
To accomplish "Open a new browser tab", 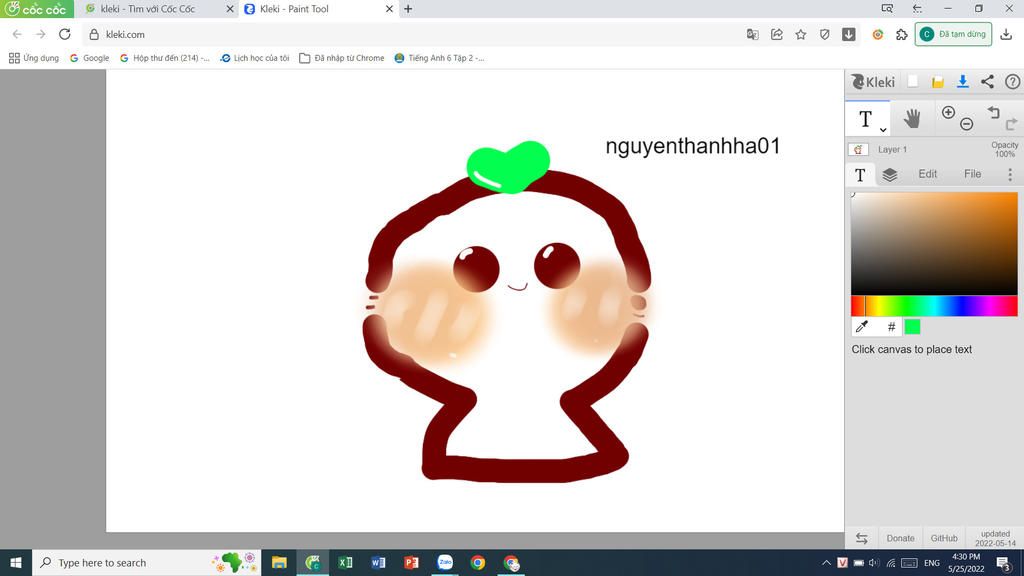I will pos(408,9).
